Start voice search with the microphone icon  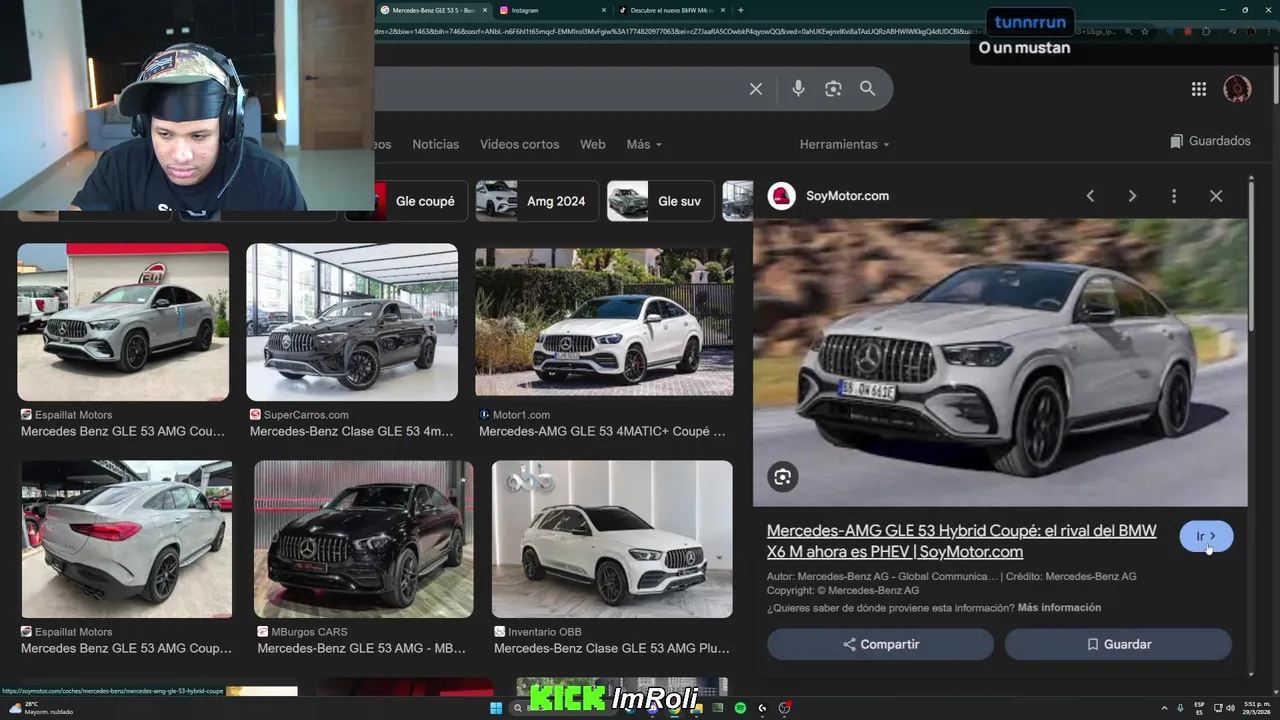pyautogui.click(x=798, y=89)
